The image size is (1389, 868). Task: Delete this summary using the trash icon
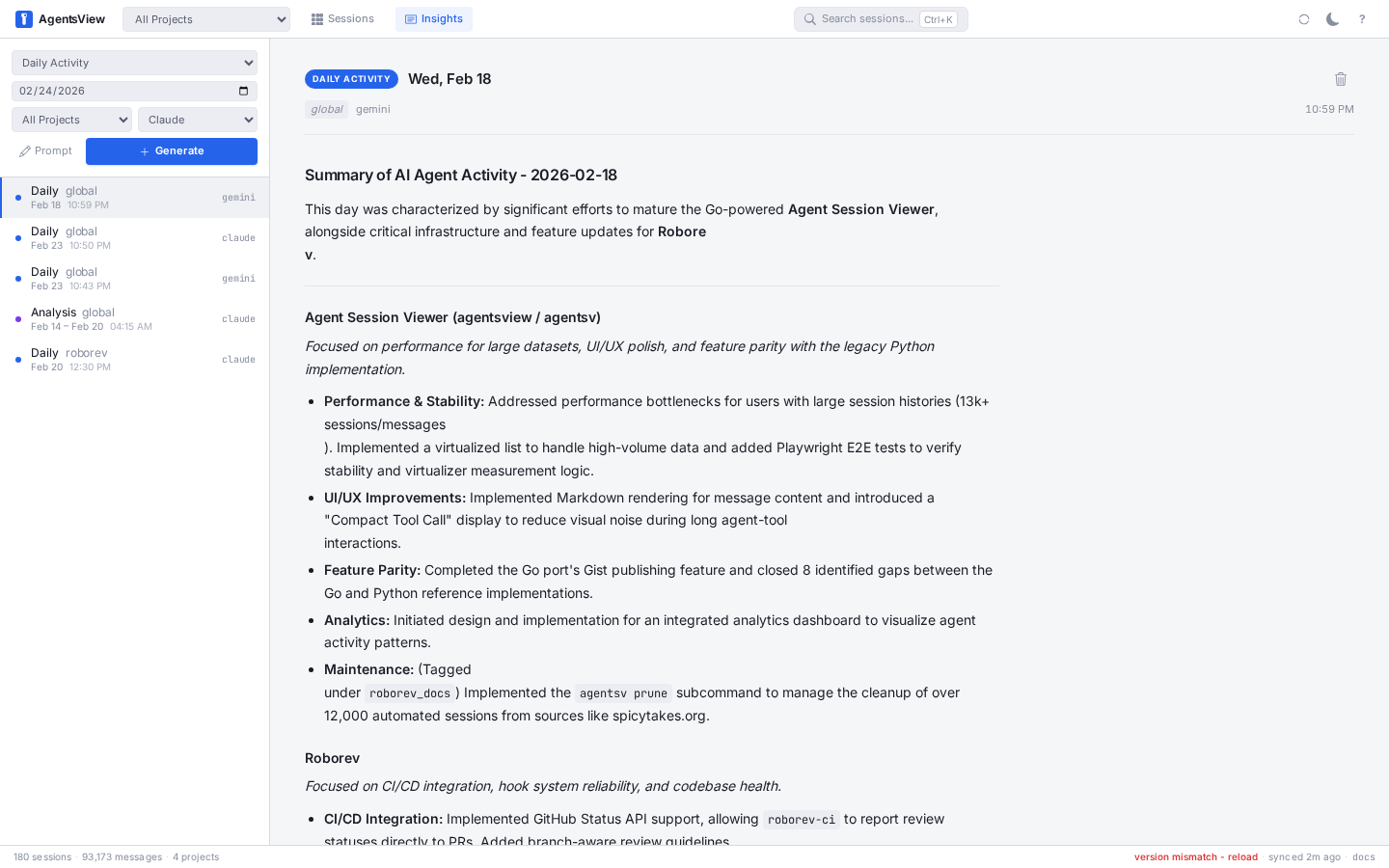pyautogui.click(x=1341, y=79)
